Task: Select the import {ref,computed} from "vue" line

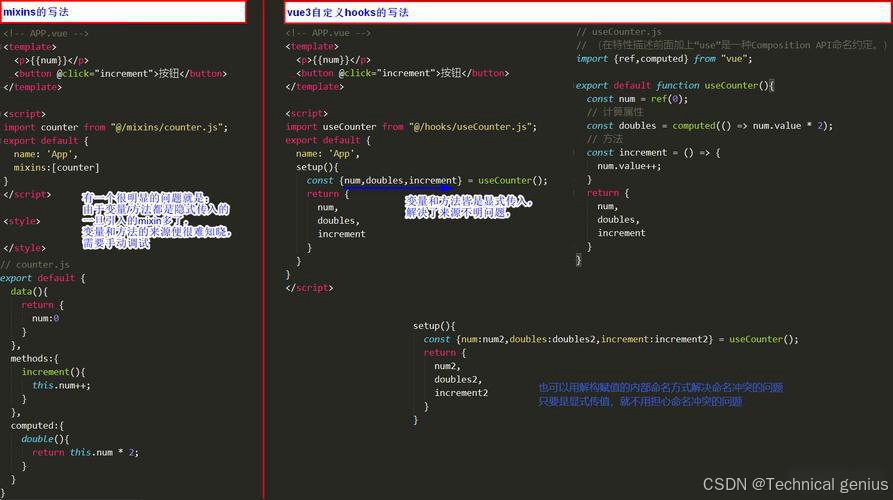Action: 664,59
